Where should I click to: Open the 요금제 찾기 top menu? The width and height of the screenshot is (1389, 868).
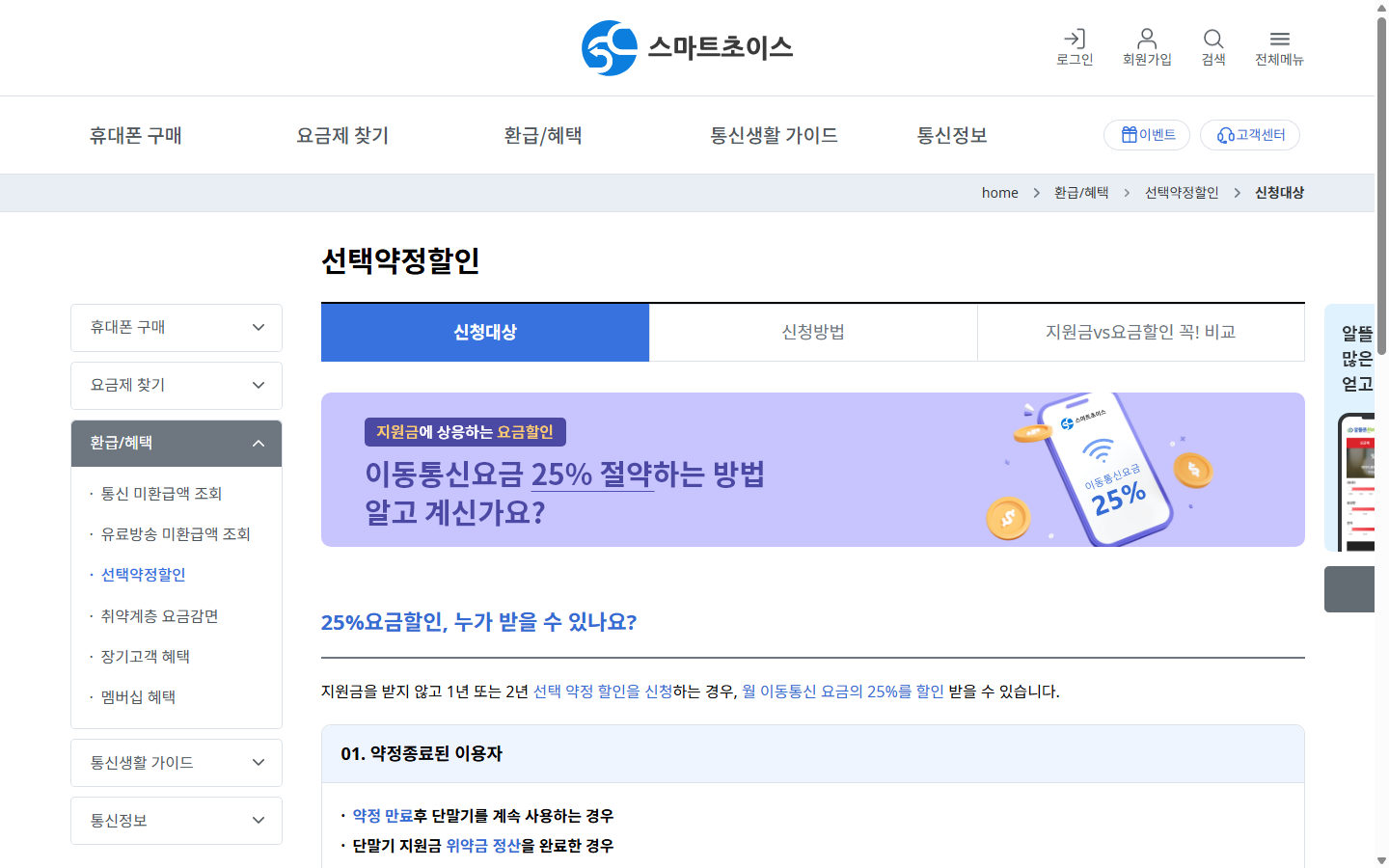342,136
